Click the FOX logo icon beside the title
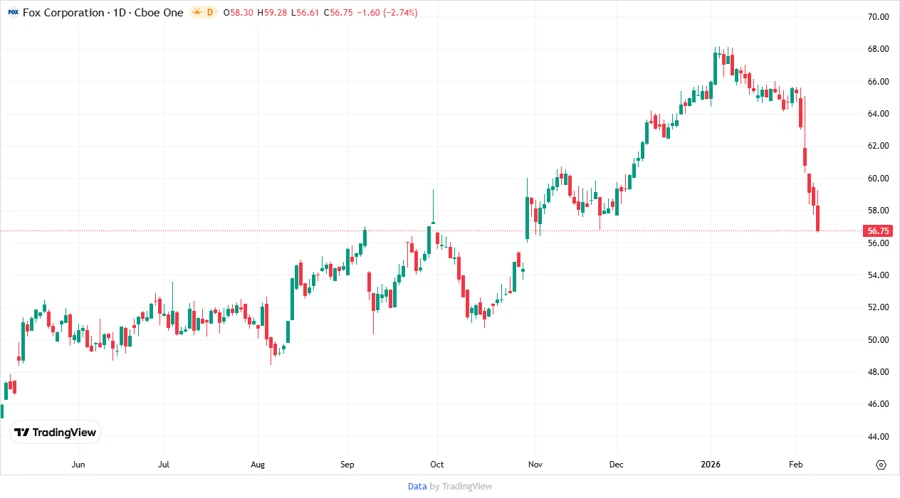900x498 pixels. (x=13, y=12)
